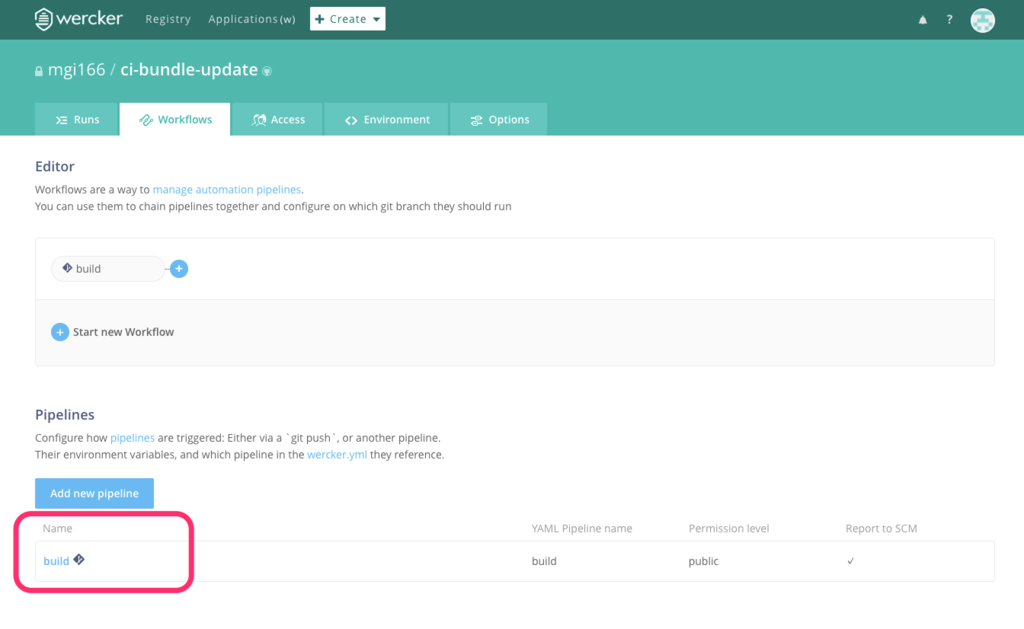Click the wercker logo
The height and width of the screenshot is (629, 1024).
coord(78,19)
